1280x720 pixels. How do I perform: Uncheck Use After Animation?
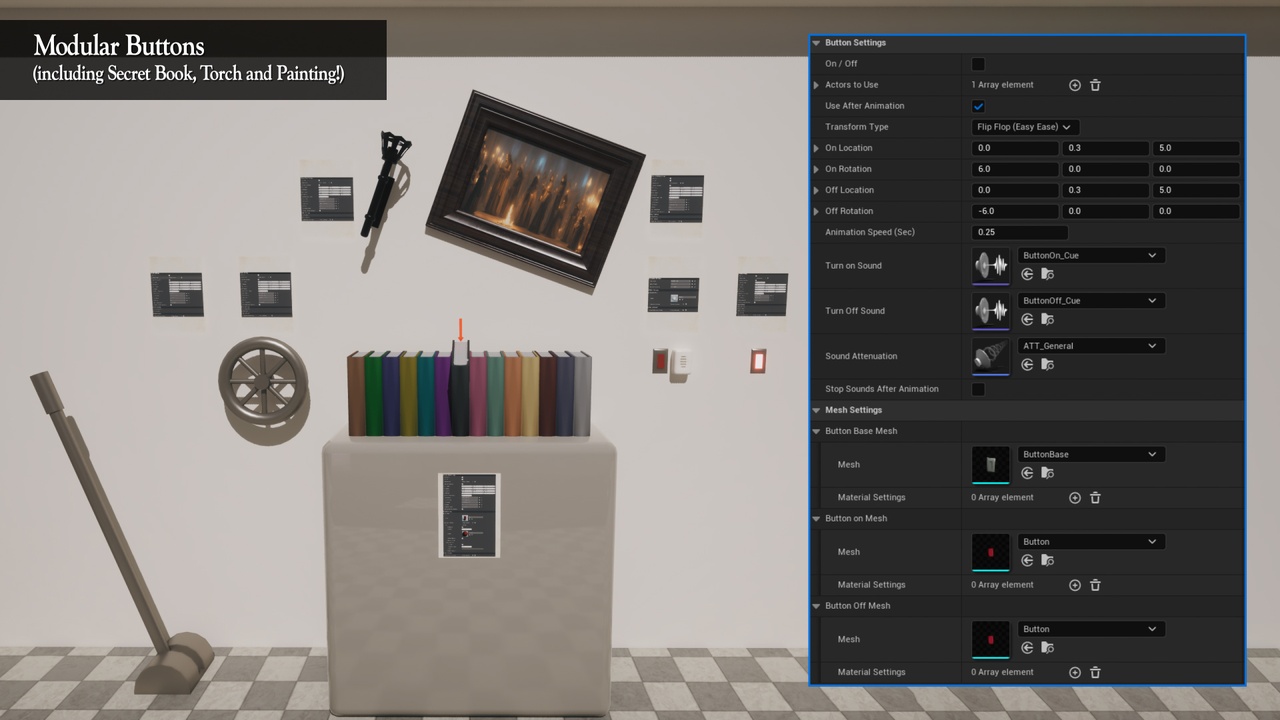978,106
